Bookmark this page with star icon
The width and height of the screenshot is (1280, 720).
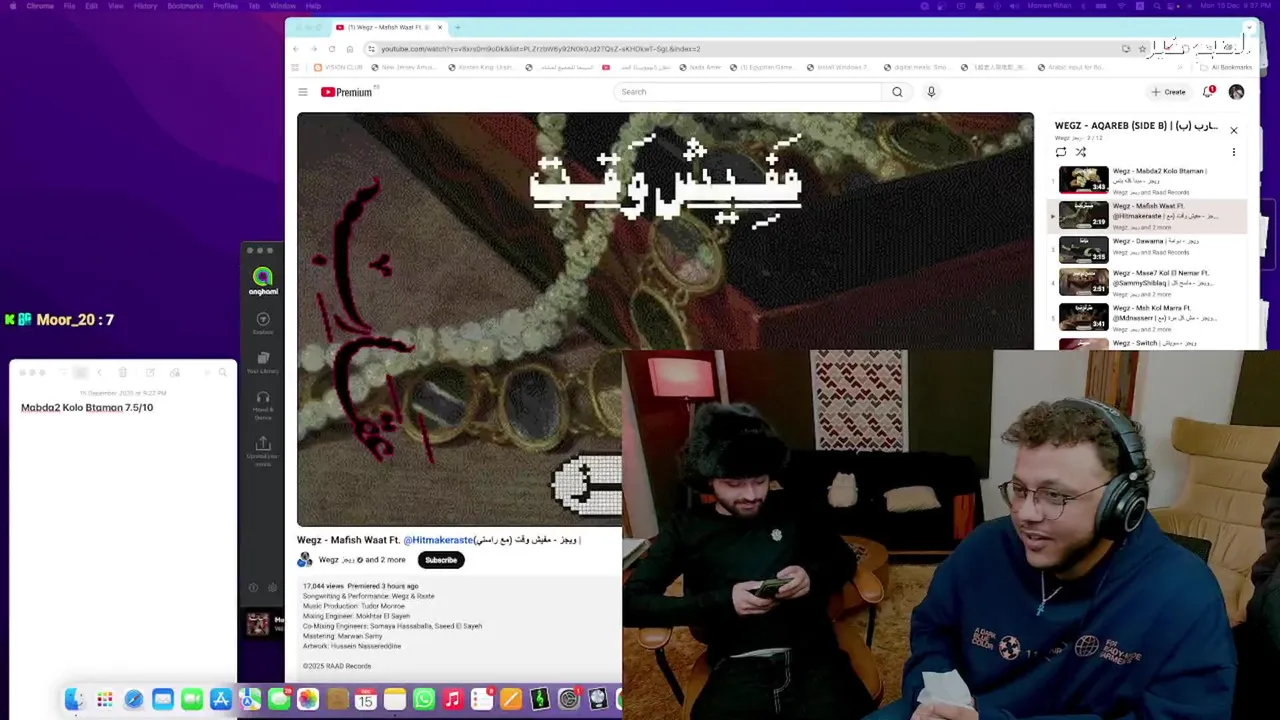click(x=1142, y=48)
